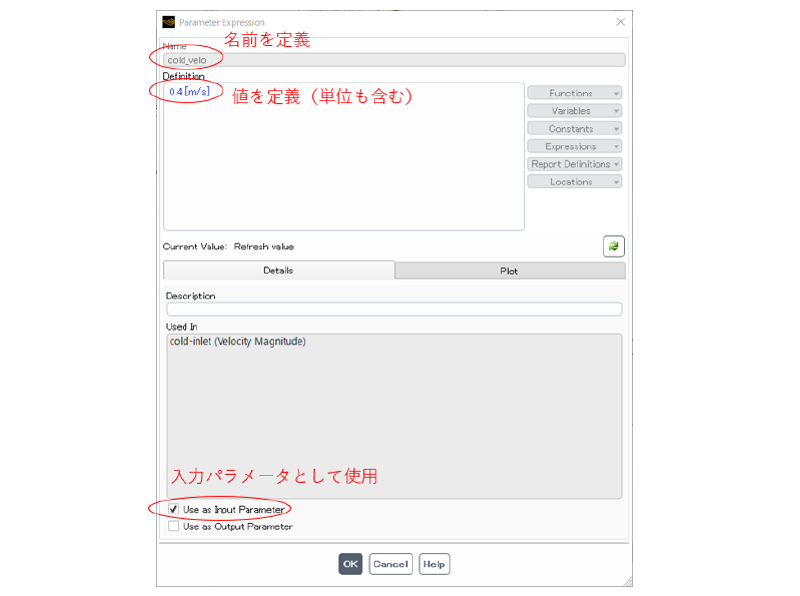Viewport: 800px width, 596px height.
Task: Confirm the dialog with OK
Action: click(350, 563)
